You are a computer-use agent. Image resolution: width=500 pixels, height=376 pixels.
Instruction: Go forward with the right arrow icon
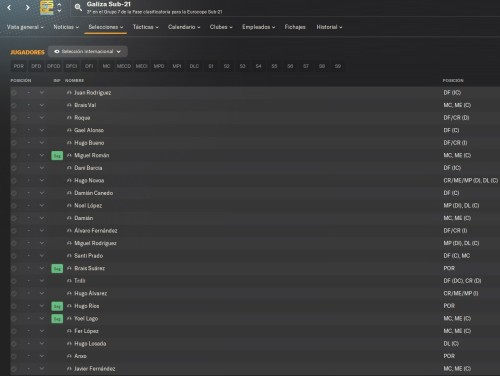tap(28, 7)
